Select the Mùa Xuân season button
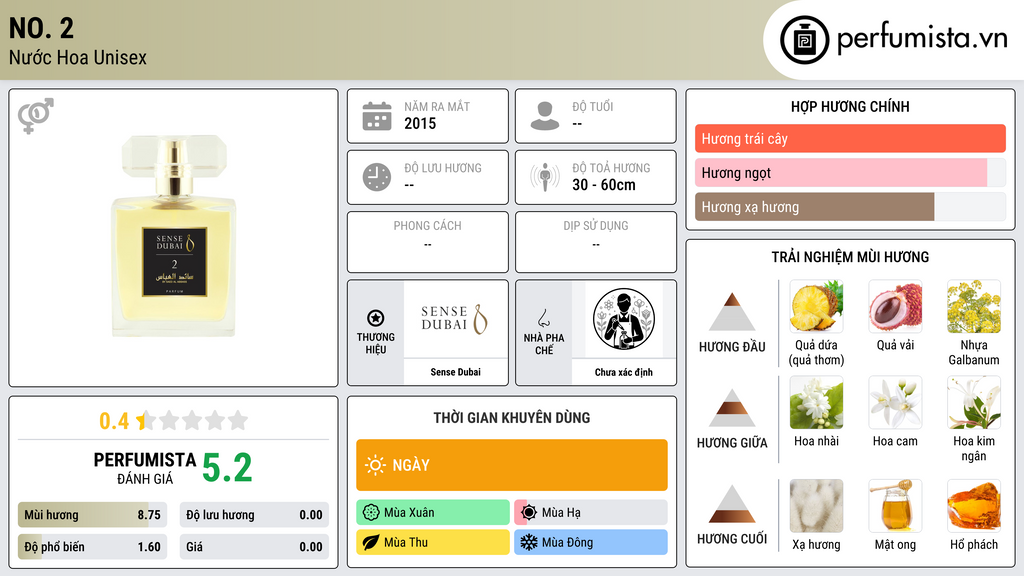This screenshot has height=576, width=1024. click(x=433, y=513)
